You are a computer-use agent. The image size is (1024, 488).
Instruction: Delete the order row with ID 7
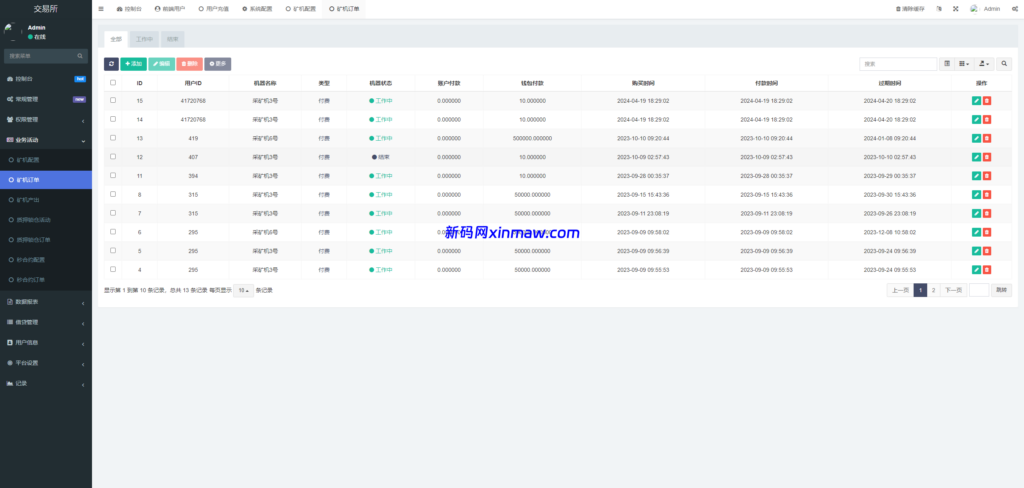click(987, 214)
